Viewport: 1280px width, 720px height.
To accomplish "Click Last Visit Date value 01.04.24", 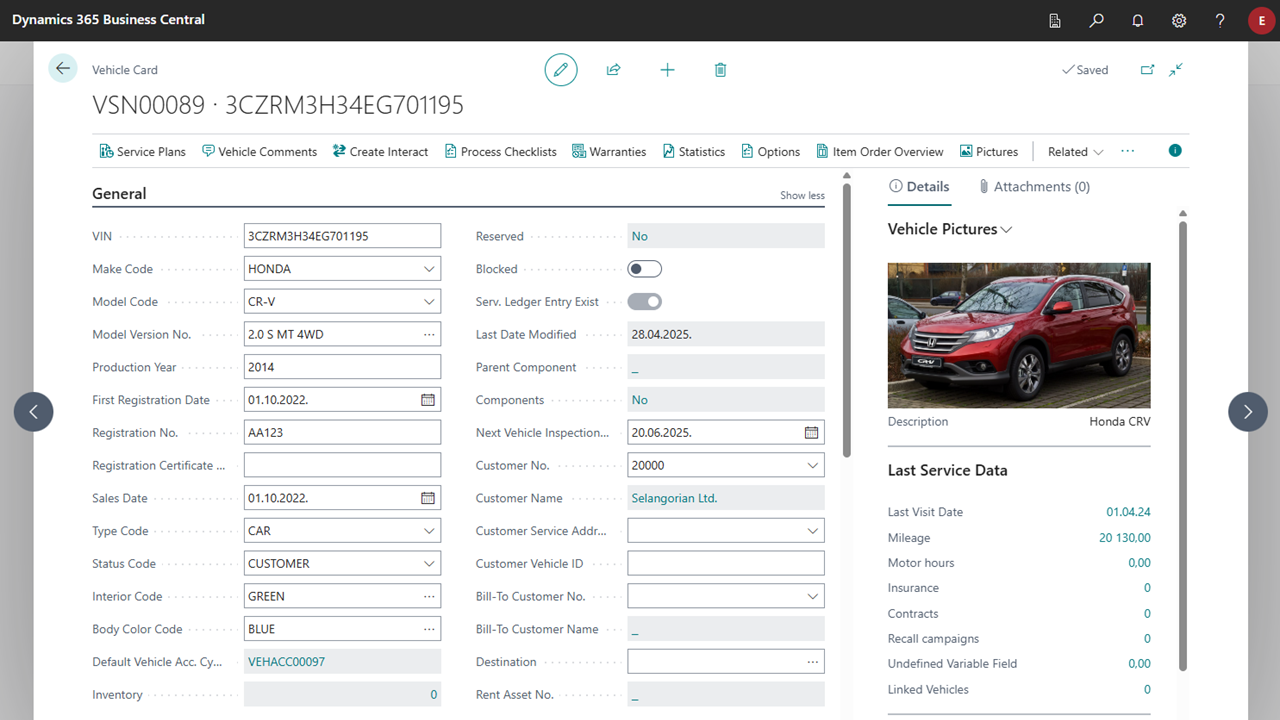I will [x=1128, y=512].
